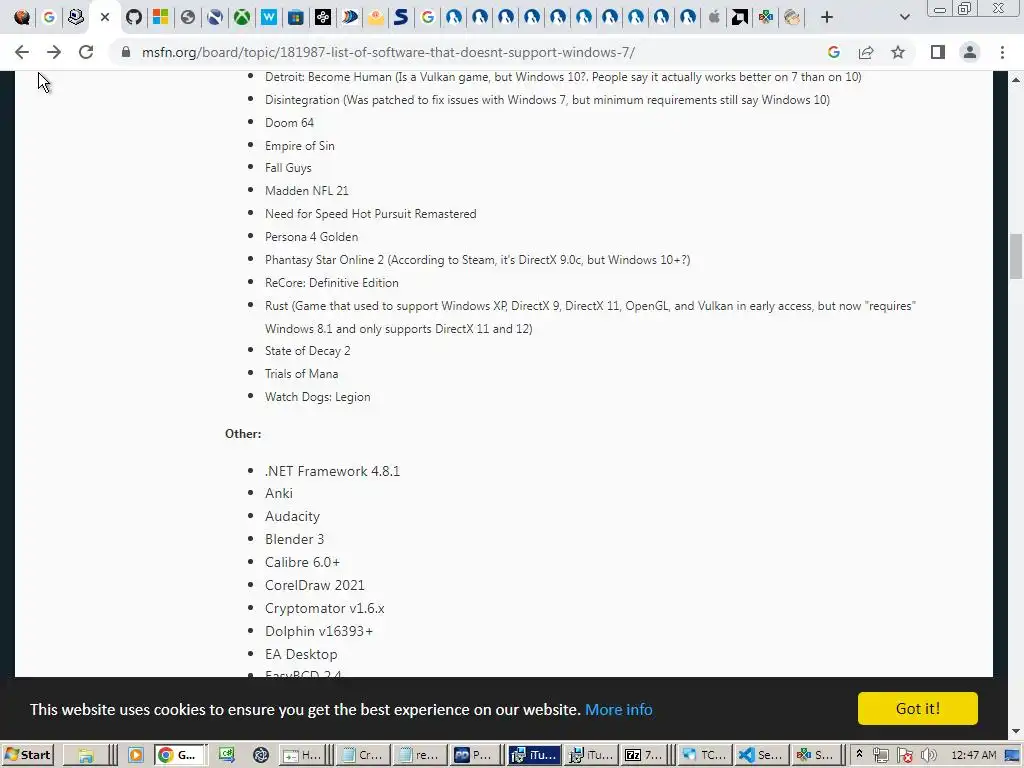Screen dimensions: 1024x768
Task: Click 'State of Decay 2' text
Action: (x=308, y=351)
